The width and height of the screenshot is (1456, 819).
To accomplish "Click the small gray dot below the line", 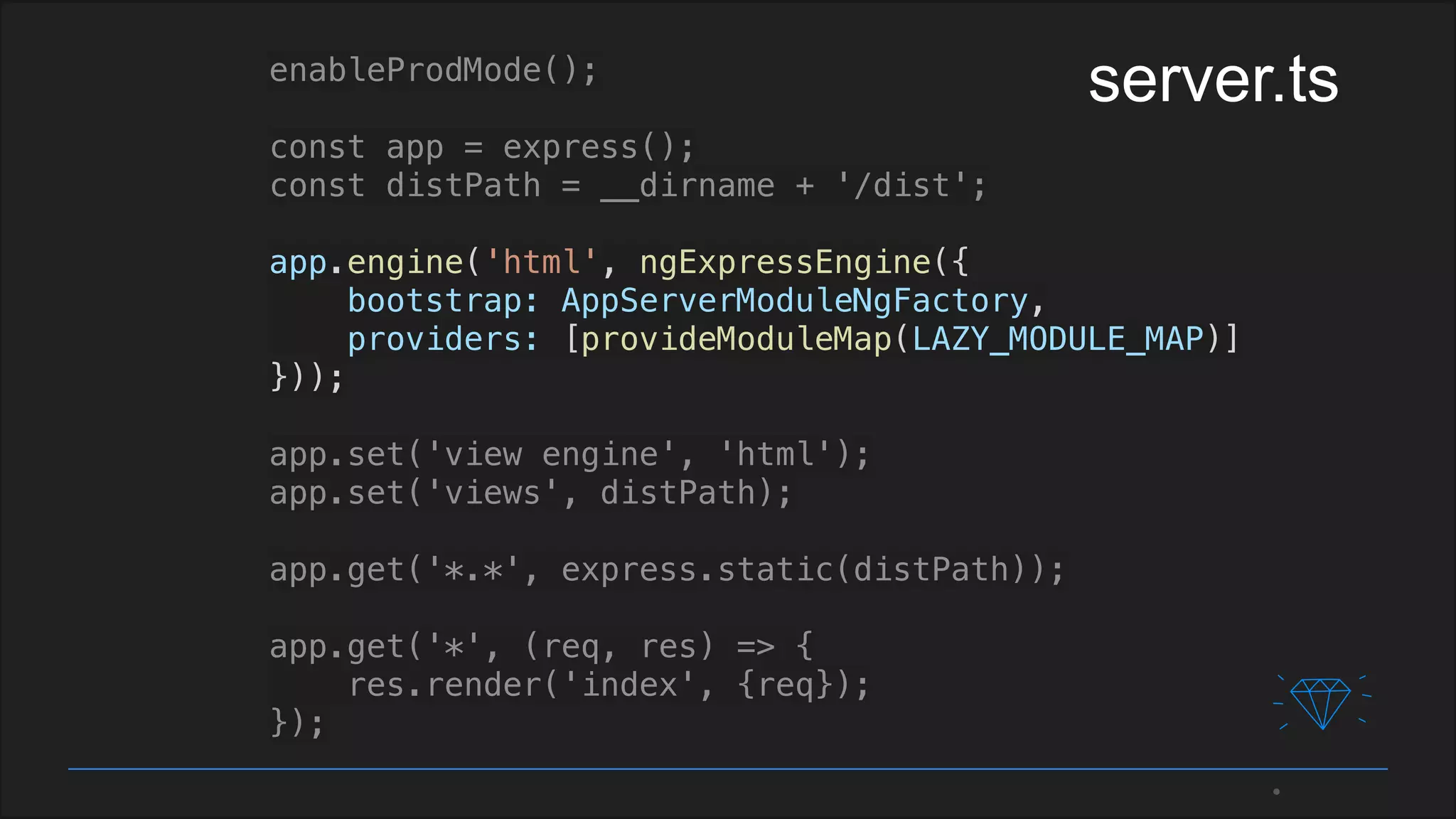I will pos(1276,791).
